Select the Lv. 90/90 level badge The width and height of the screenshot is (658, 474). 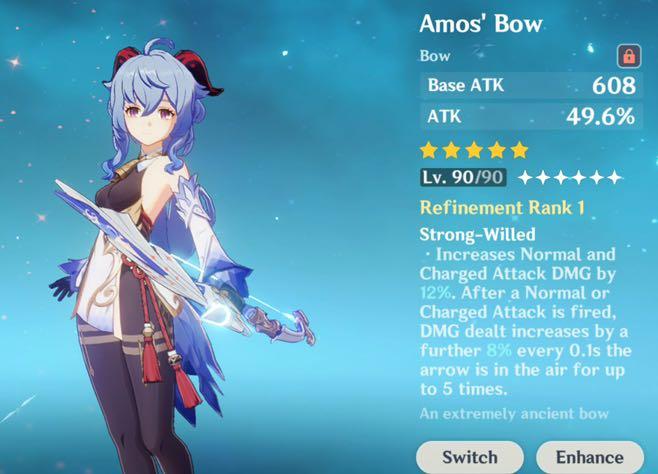463,177
